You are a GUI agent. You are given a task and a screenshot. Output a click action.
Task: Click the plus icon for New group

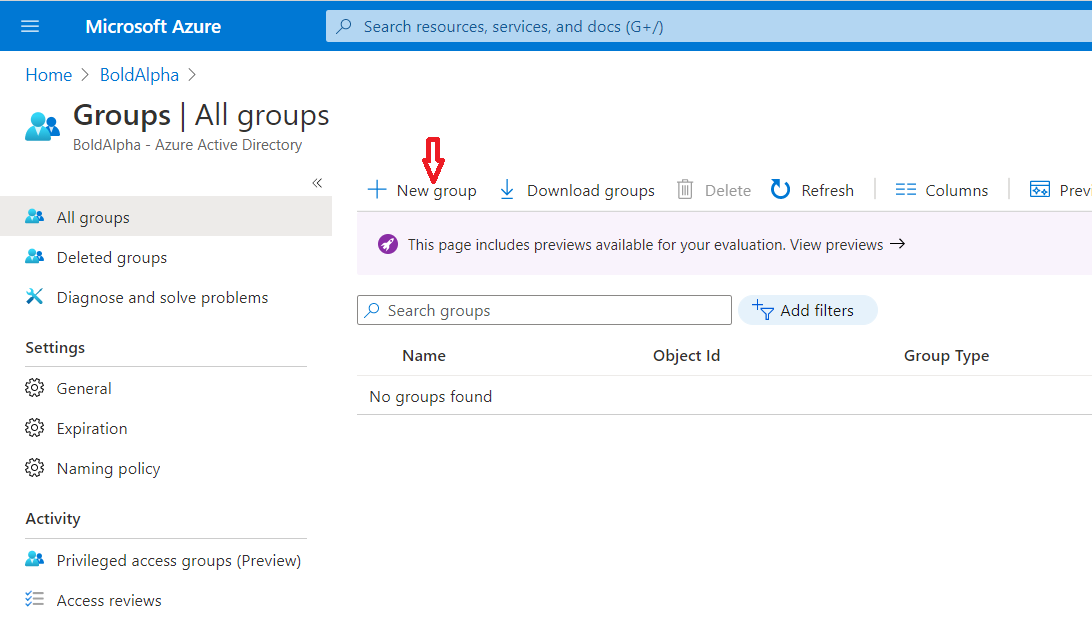pos(377,189)
